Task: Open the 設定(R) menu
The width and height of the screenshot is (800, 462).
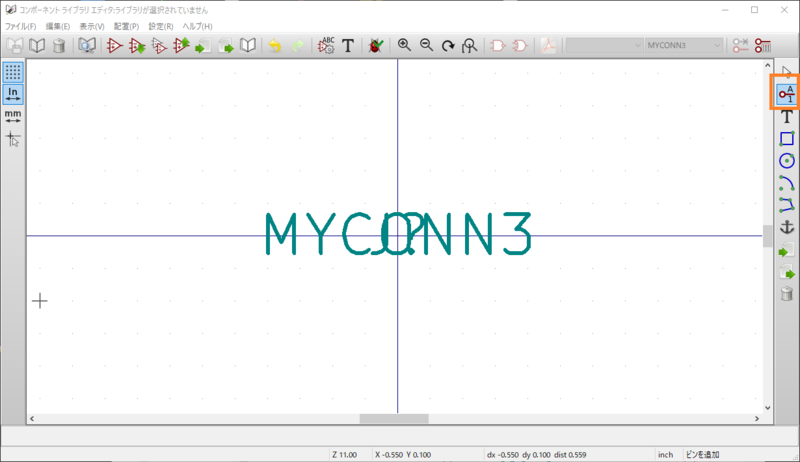Action: pyautogui.click(x=161, y=26)
